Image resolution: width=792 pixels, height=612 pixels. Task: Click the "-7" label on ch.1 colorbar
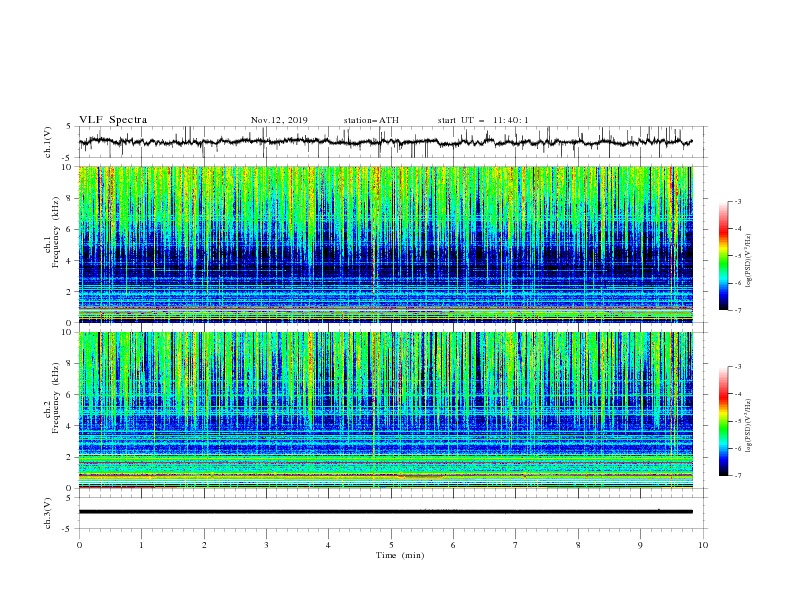[738, 311]
